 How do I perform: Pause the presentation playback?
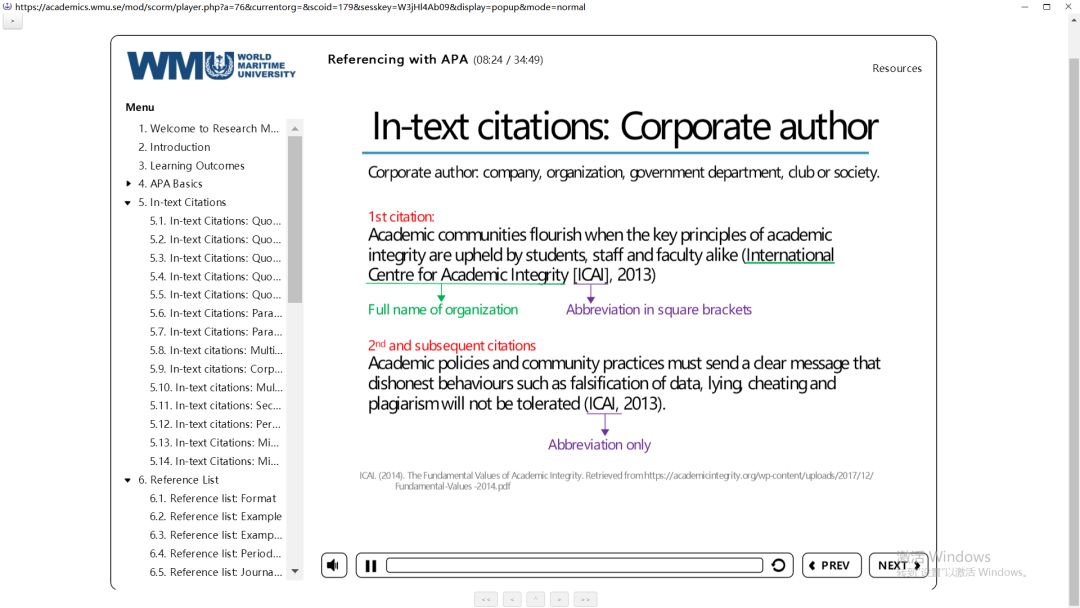371,565
